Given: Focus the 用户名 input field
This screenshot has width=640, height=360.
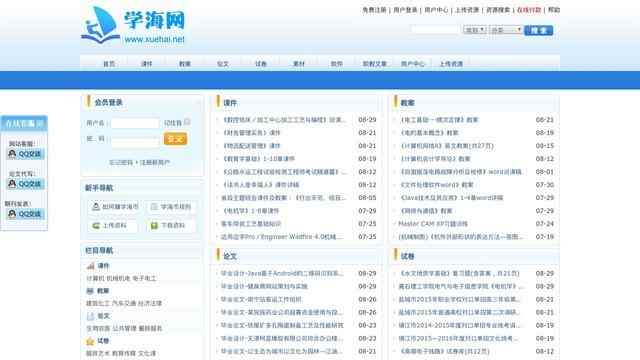Looking at the screenshot, I should (135, 123).
